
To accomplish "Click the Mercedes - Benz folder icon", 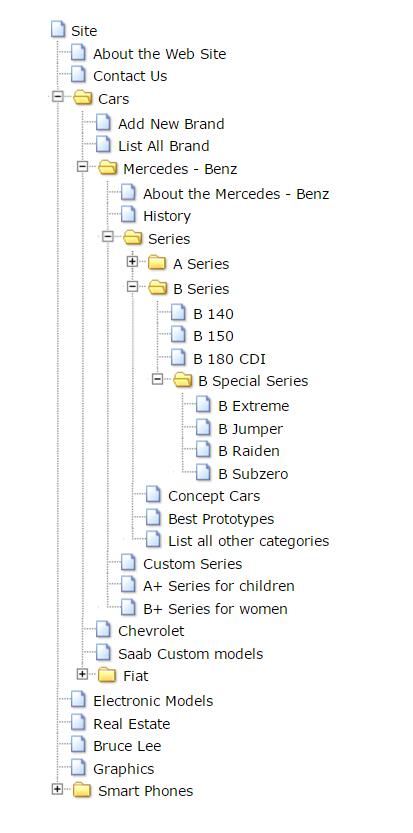I will click(x=107, y=168).
